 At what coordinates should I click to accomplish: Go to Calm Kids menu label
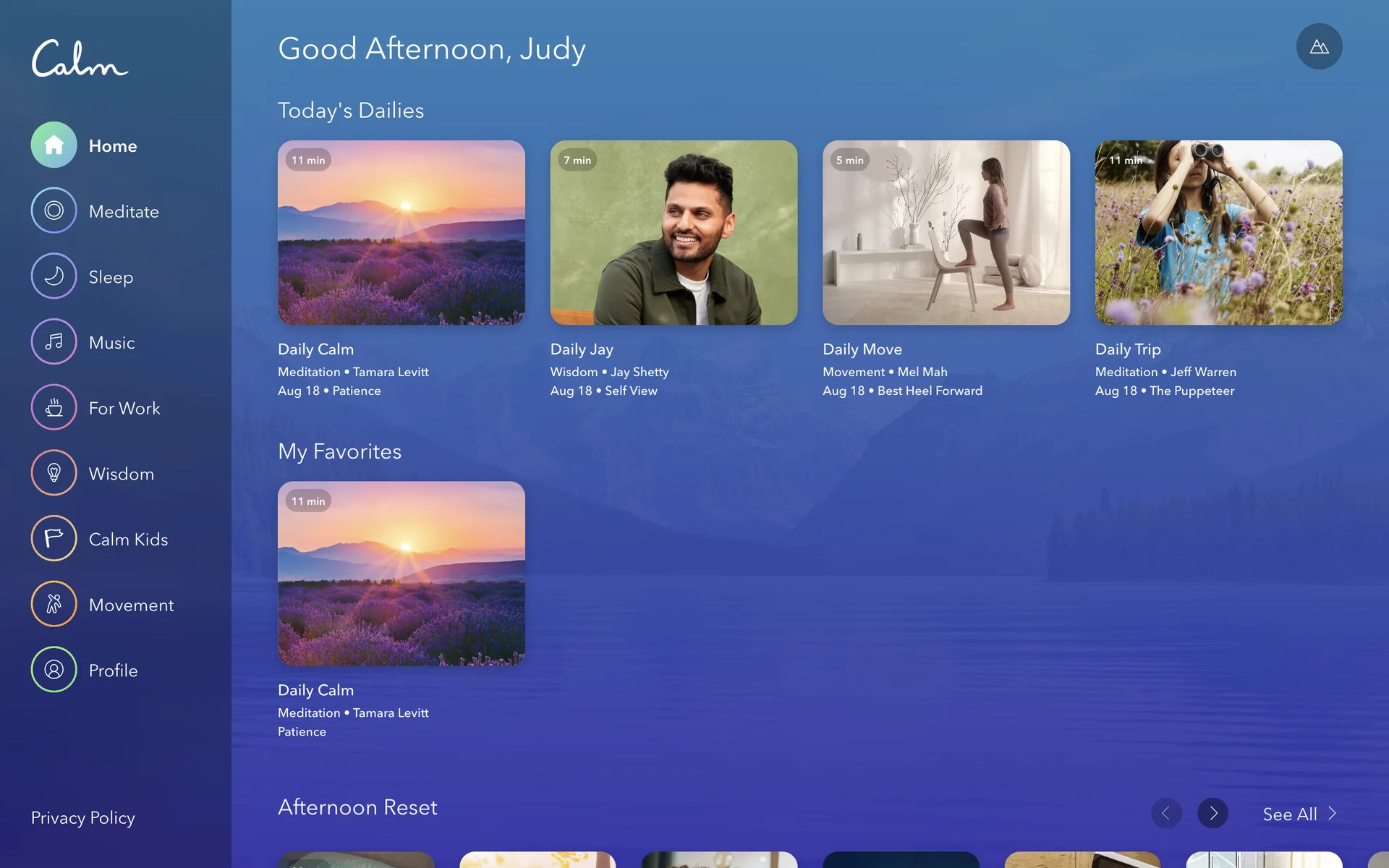[128, 540]
